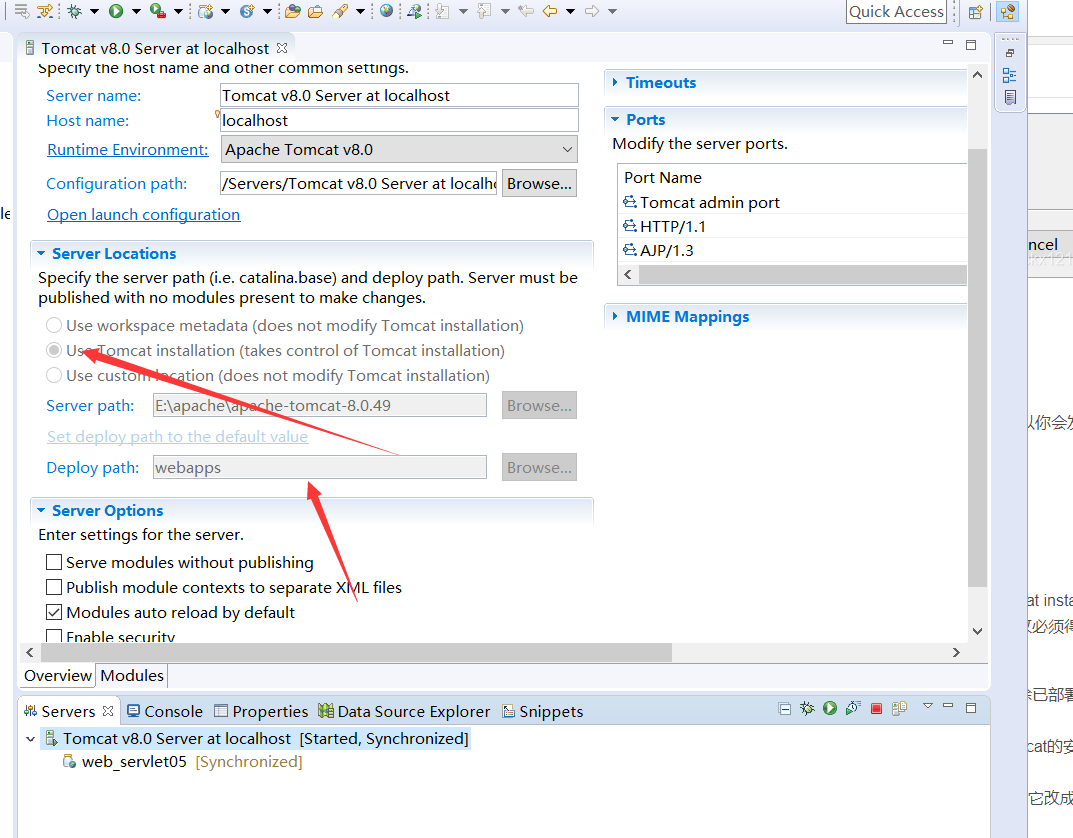Select the HTTP/1.1 port row
The image size is (1073, 838).
tap(792, 226)
